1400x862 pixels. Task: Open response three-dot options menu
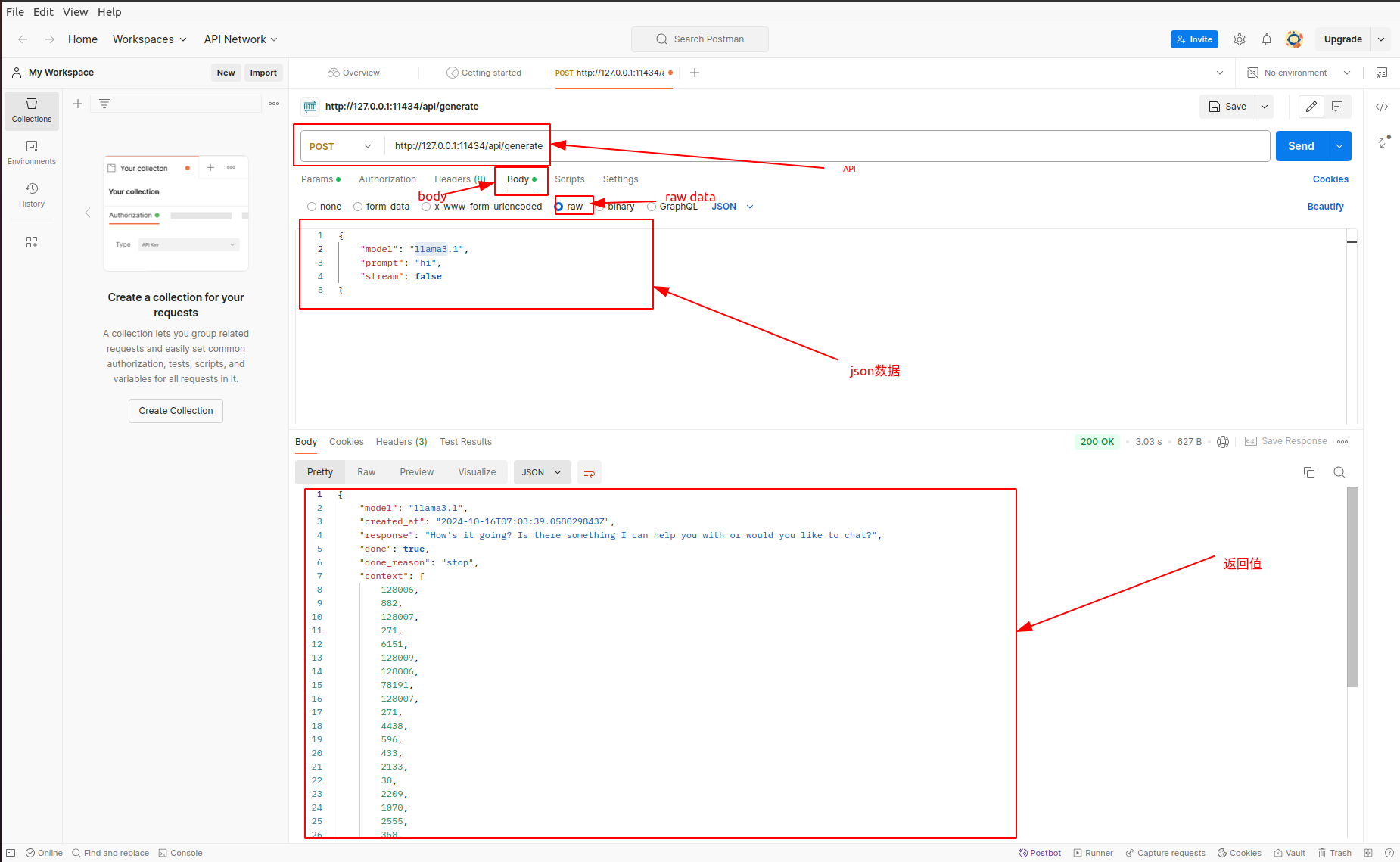[1342, 442]
